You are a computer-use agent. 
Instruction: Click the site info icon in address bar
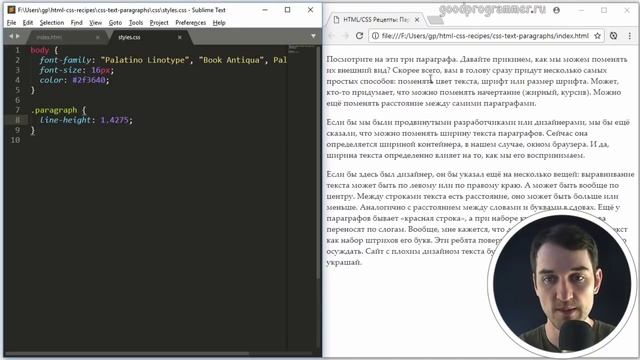tap(375, 36)
